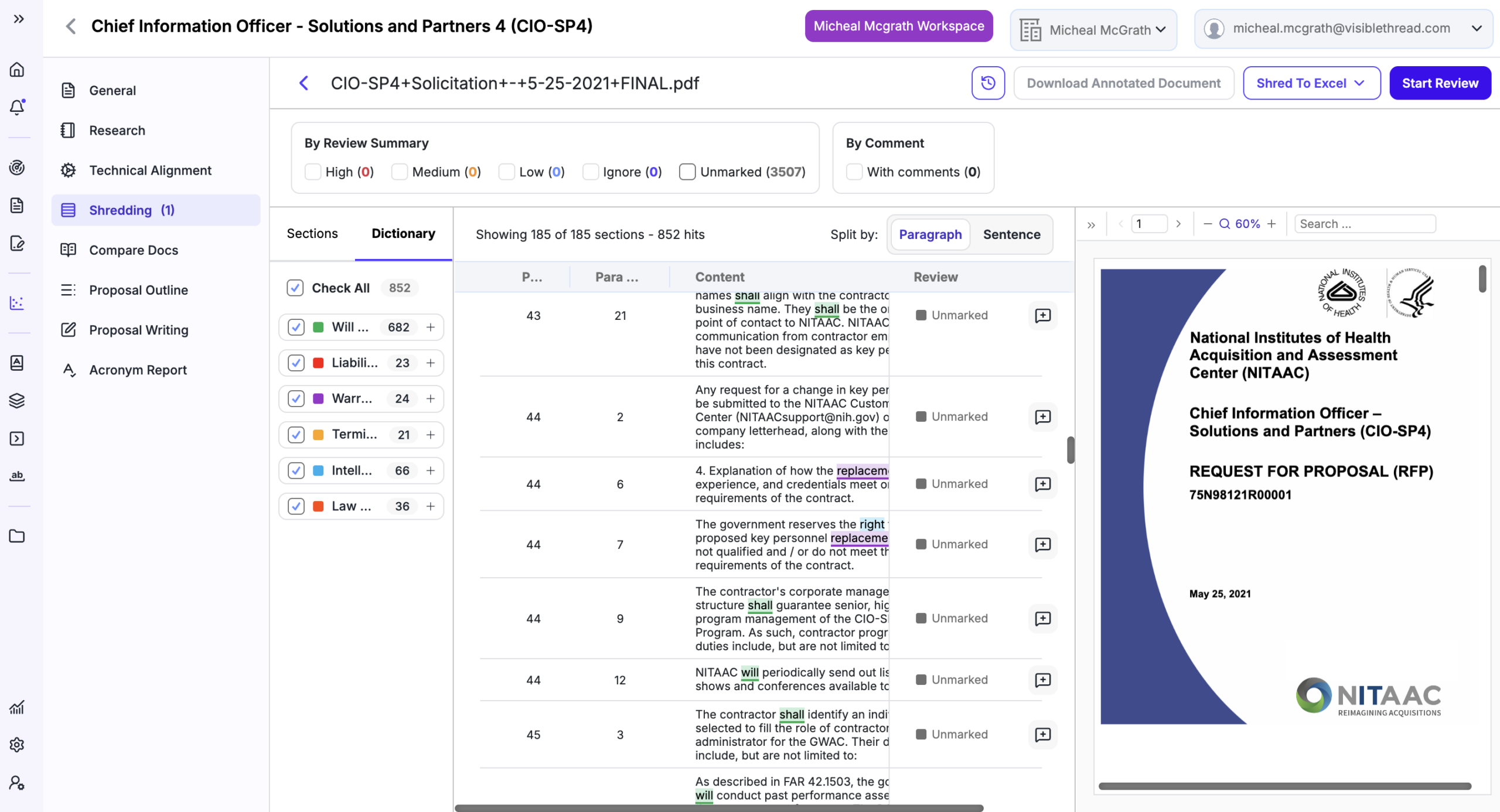Click the 'ab' underline icon
Image resolution: width=1500 pixels, height=812 pixels.
[x=17, y=476]
